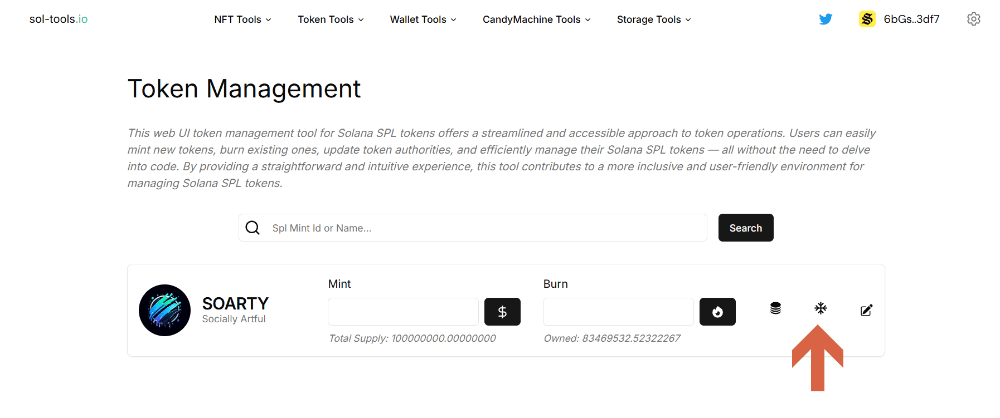Focus the Spl Mint Id search field
Image resolution: width=1000 pixels, height=418 pixels.
(485, 228)
